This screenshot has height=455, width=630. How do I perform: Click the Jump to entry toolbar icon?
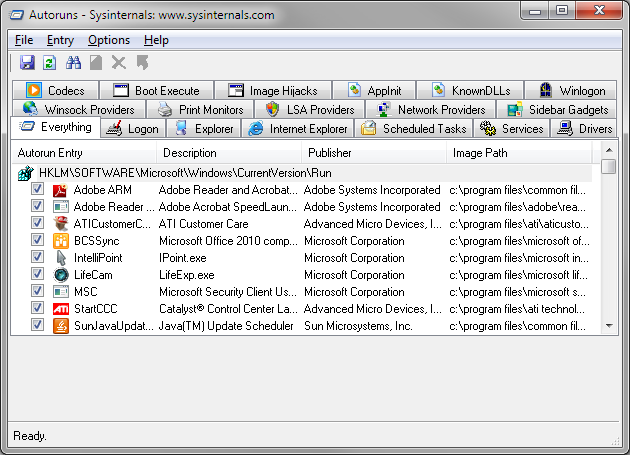[142, 63]
